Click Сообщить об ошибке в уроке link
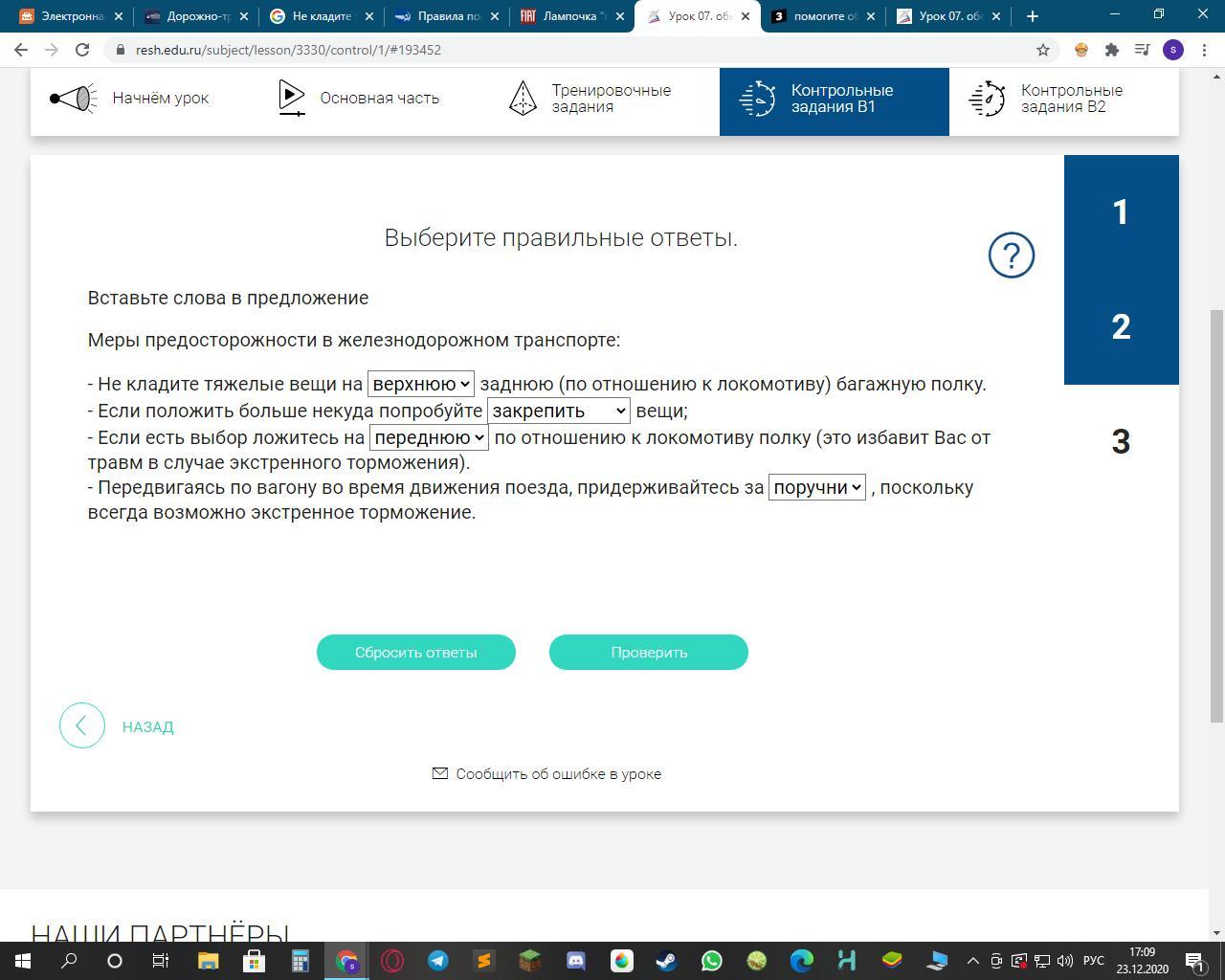 click(x=558, y=773)
